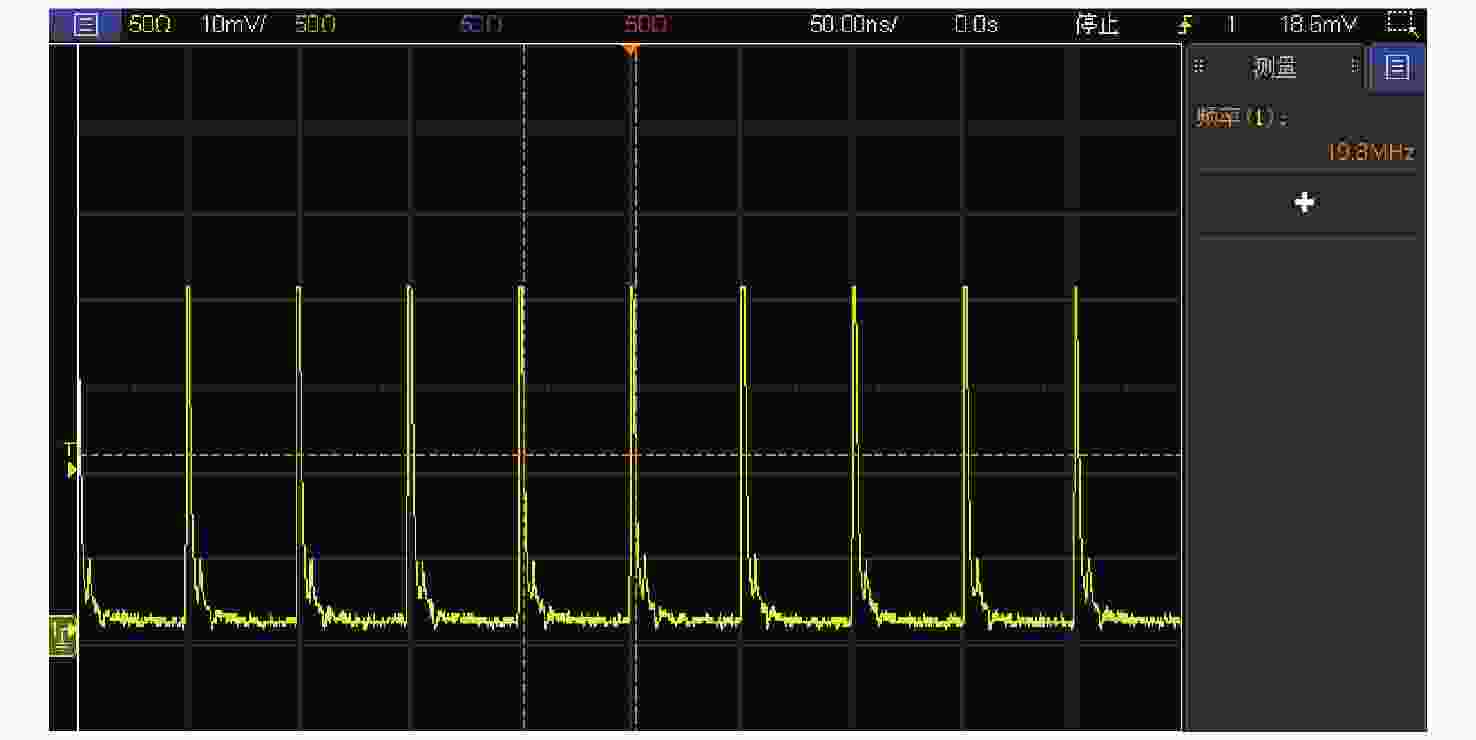
Task: Click the trigger level T marker on left edge
Action: (x=71, y=460)
